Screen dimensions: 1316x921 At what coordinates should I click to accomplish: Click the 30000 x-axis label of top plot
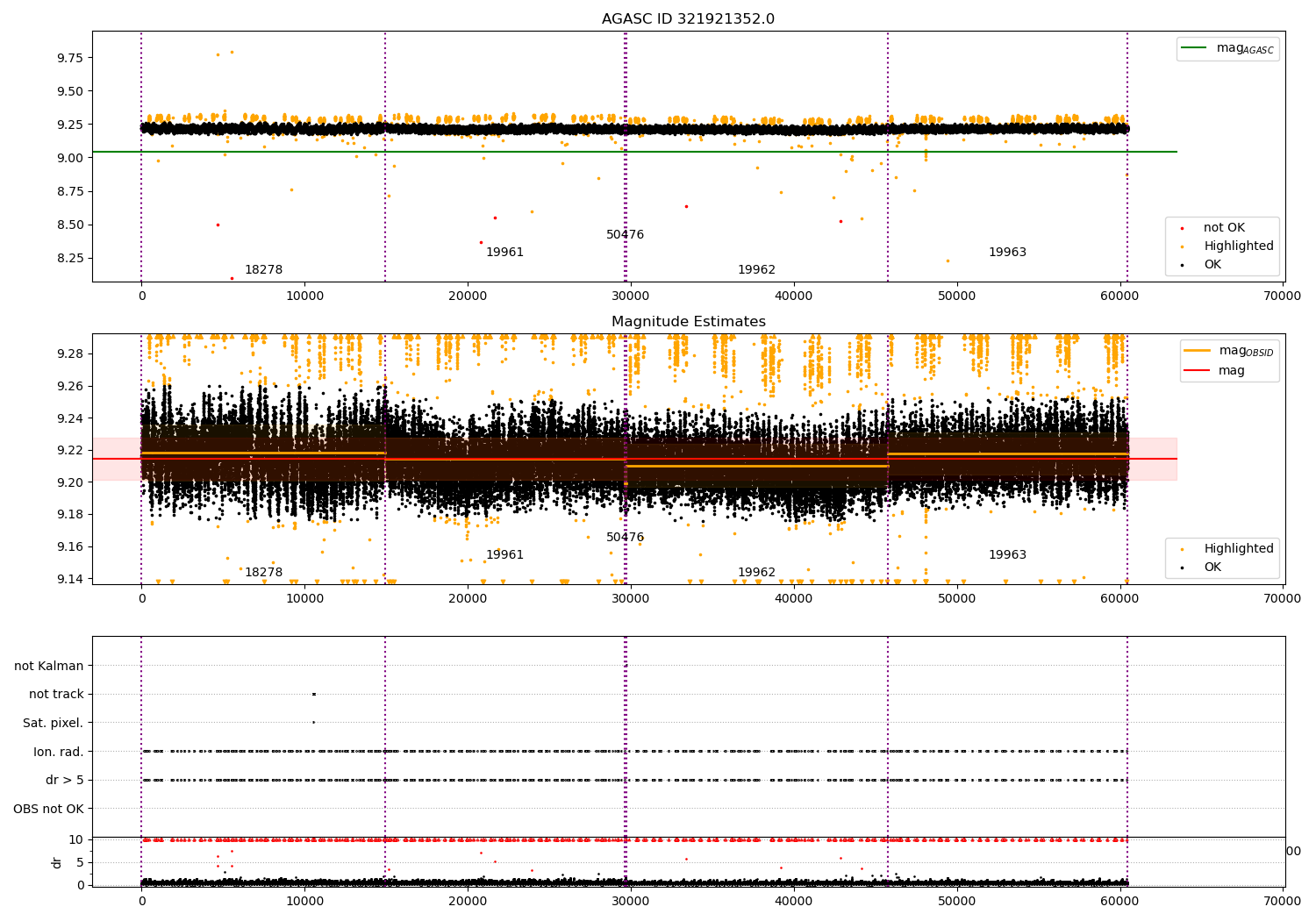click(x=631, y=296)
